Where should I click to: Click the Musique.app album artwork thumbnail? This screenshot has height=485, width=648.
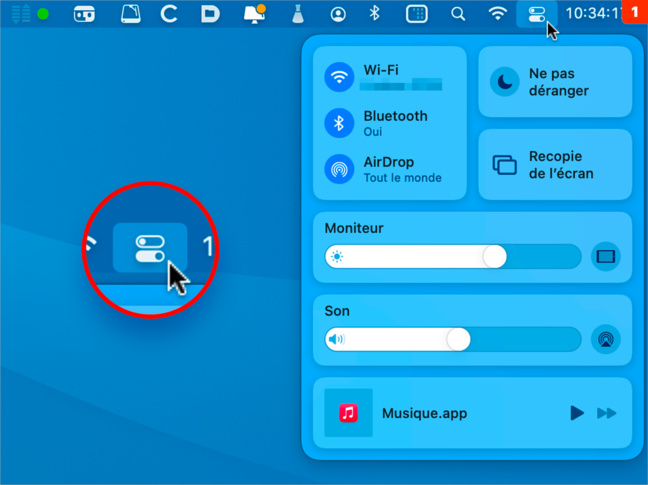pyautogui.click(x=348, y=413)
